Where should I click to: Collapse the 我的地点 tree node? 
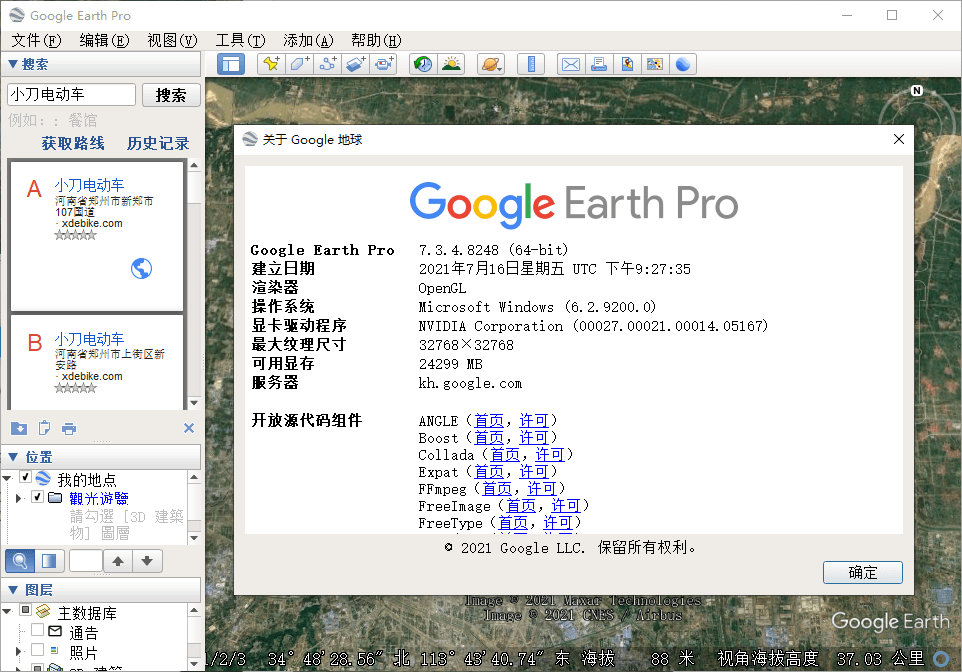[x=7, y=478]
